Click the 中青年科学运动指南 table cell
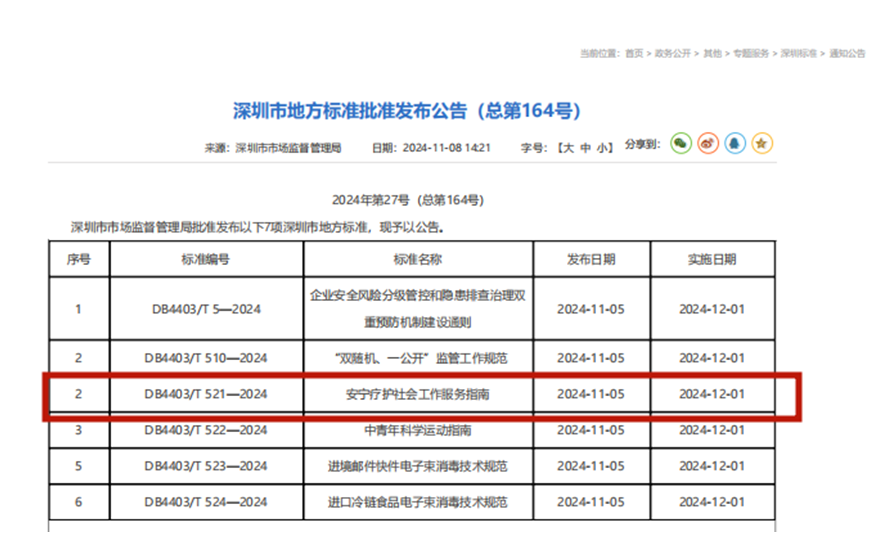This screenshot has height=536, width=880. [417, 431]
